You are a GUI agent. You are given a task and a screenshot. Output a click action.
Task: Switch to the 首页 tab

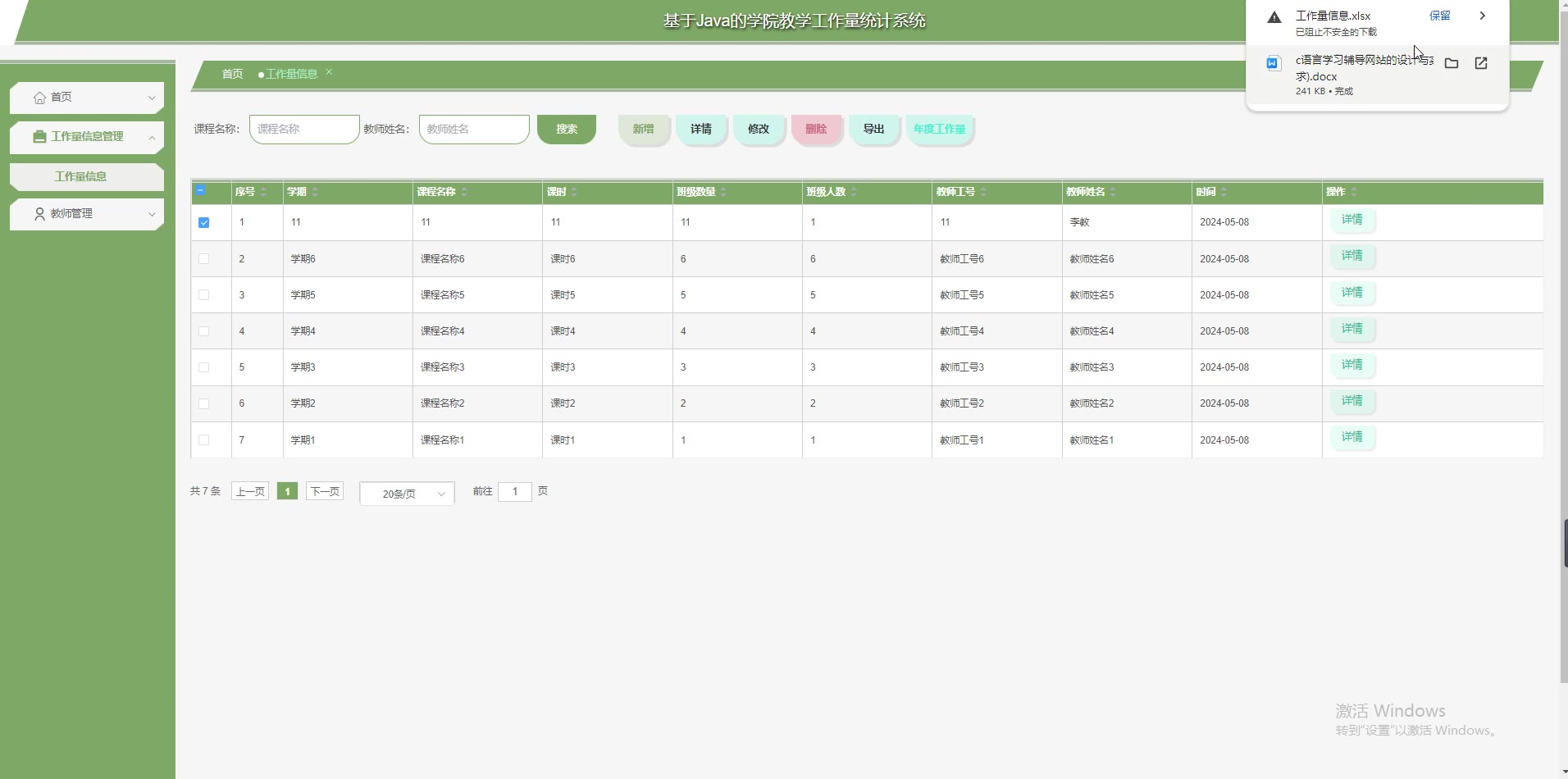tap(232, 74)
